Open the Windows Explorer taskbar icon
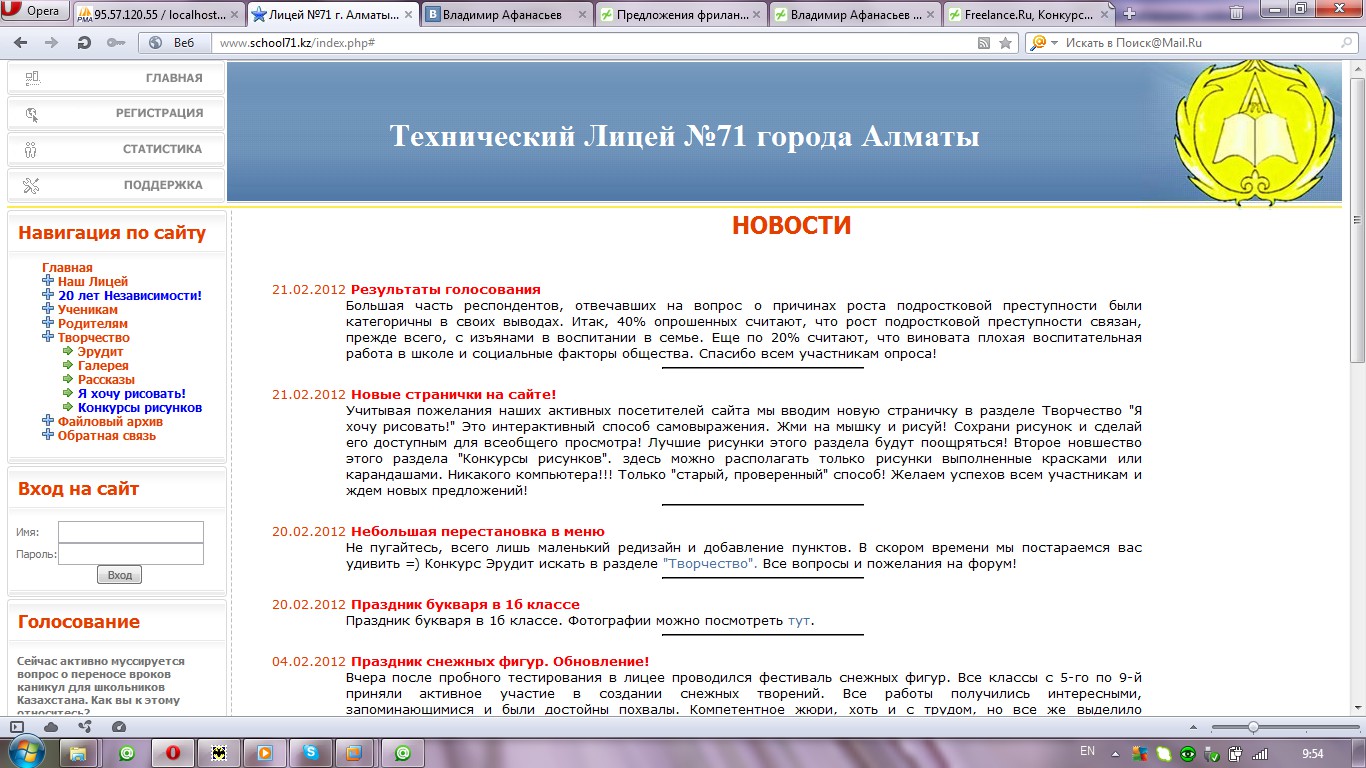The height and width of the screenshot is (768, 1366). (78, 752)
